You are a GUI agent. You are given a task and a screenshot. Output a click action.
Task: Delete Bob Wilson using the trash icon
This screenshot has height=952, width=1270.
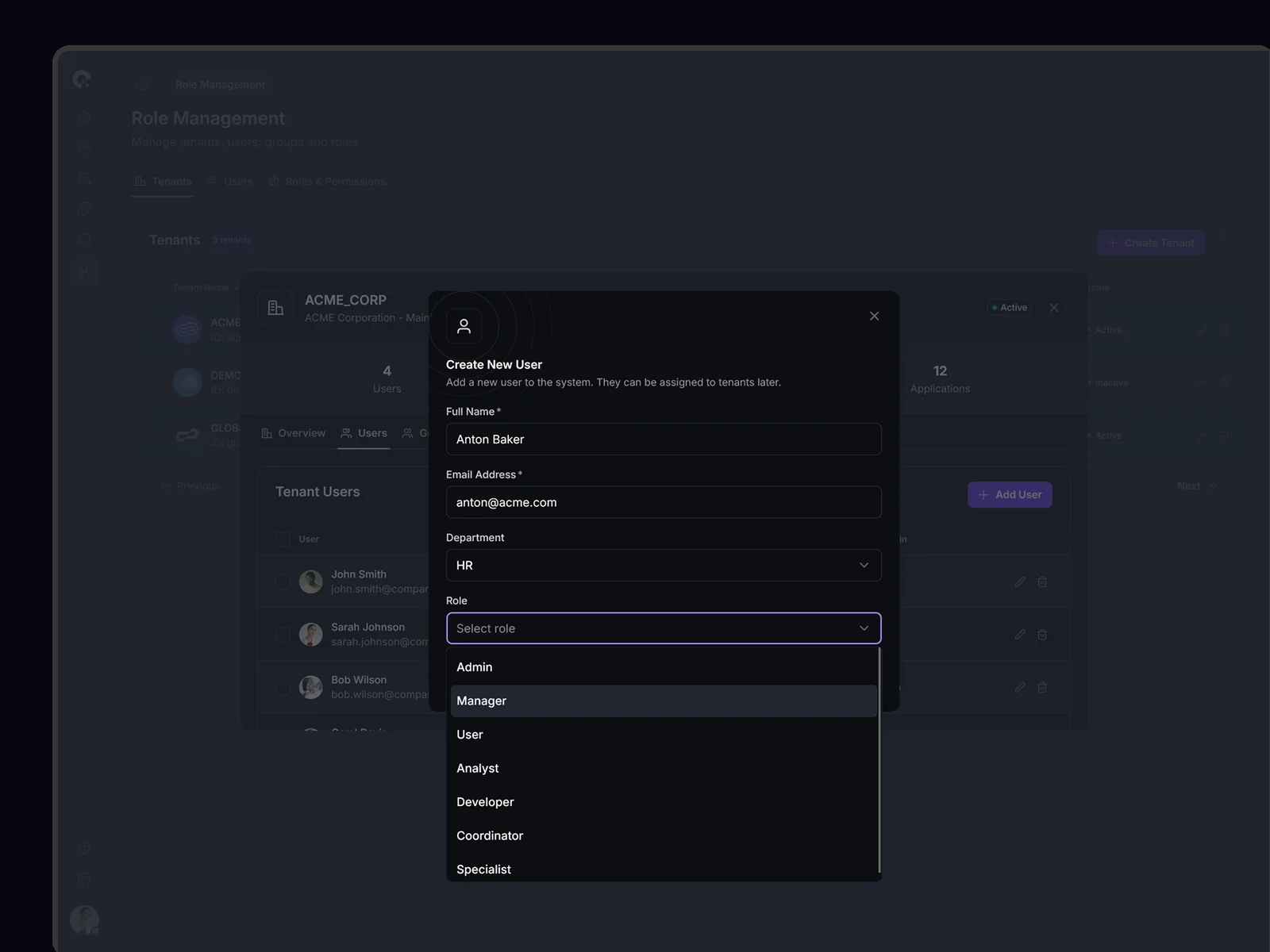[1042, 687]
